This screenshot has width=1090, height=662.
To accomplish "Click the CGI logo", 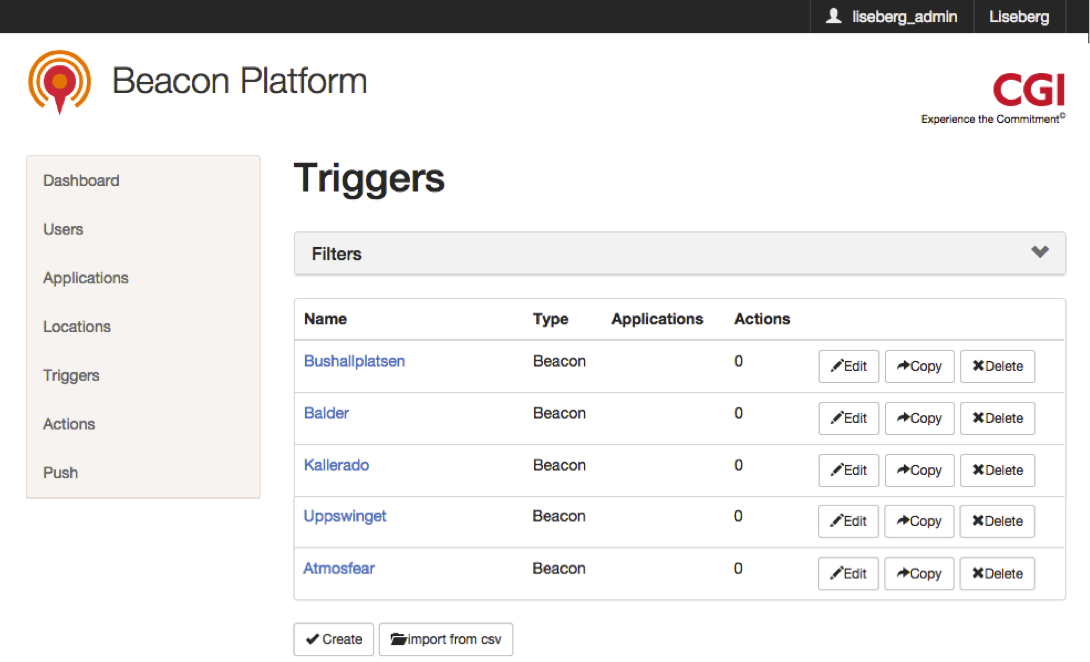I will tap(1029, 90).
